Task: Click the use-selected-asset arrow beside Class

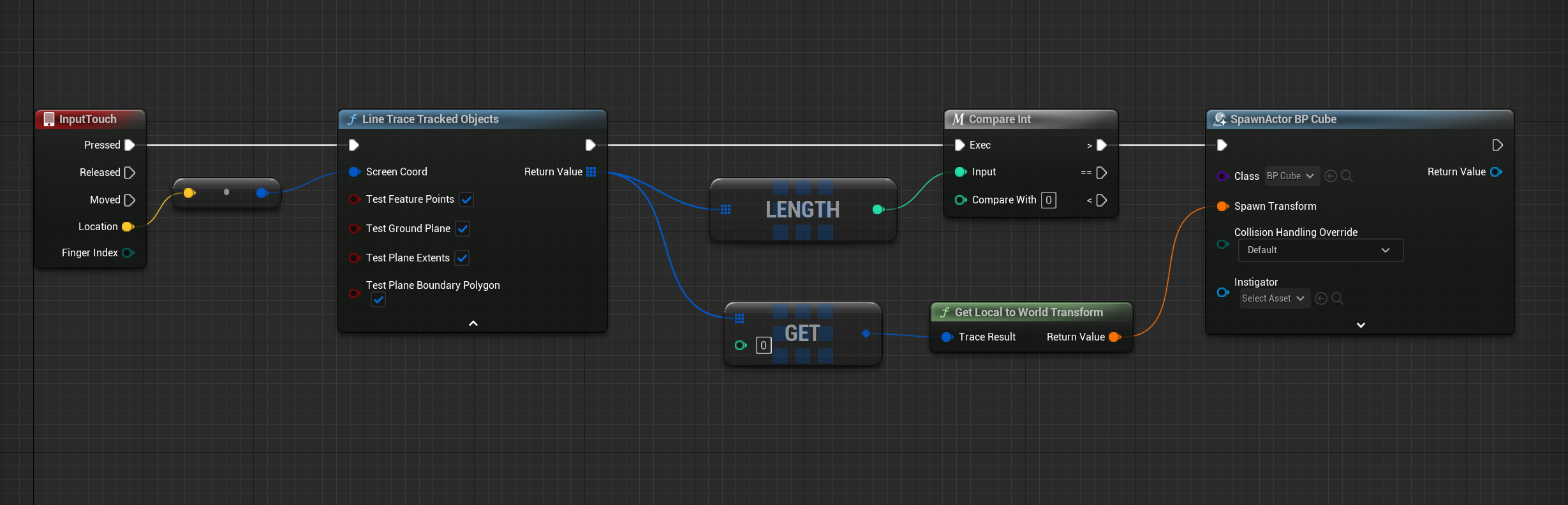Action: [x=1331, y=176]
